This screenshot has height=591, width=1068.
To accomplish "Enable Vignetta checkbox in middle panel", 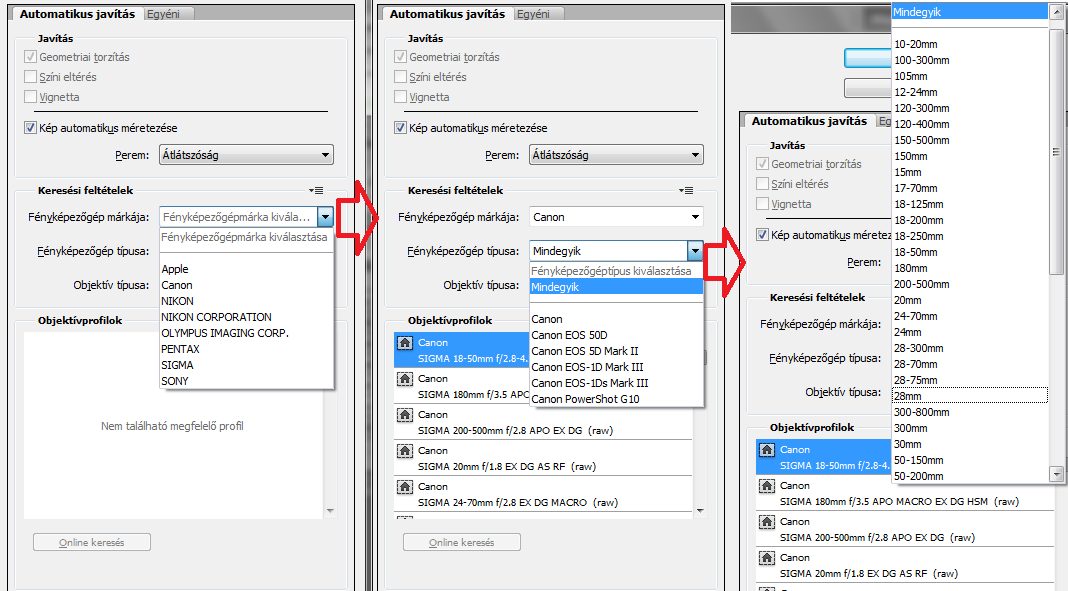I will [400, 97].
